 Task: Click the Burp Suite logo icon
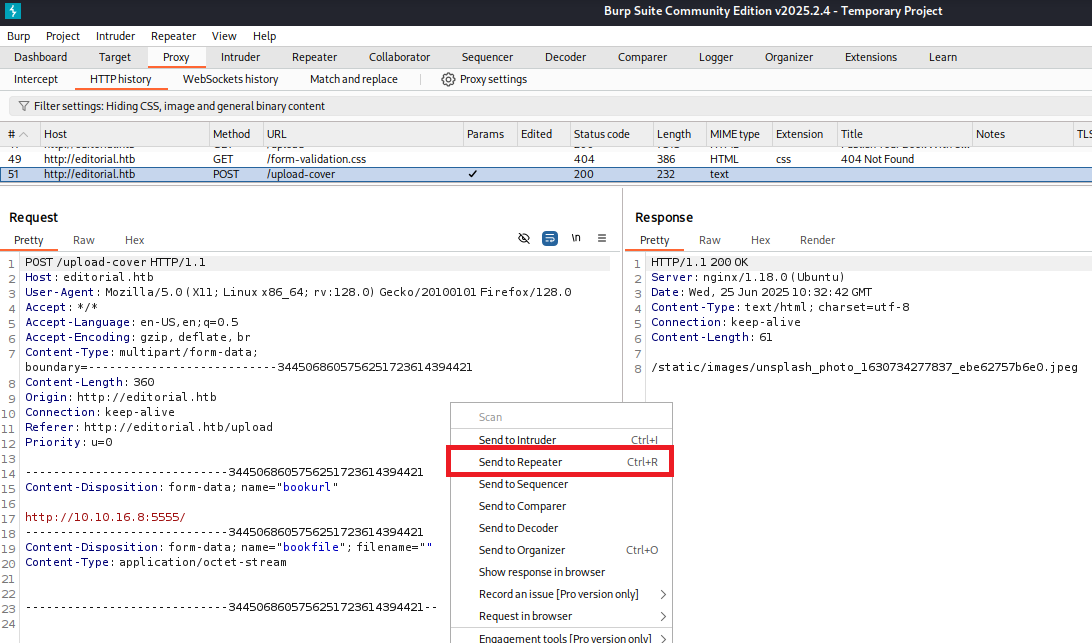[11, 11]
